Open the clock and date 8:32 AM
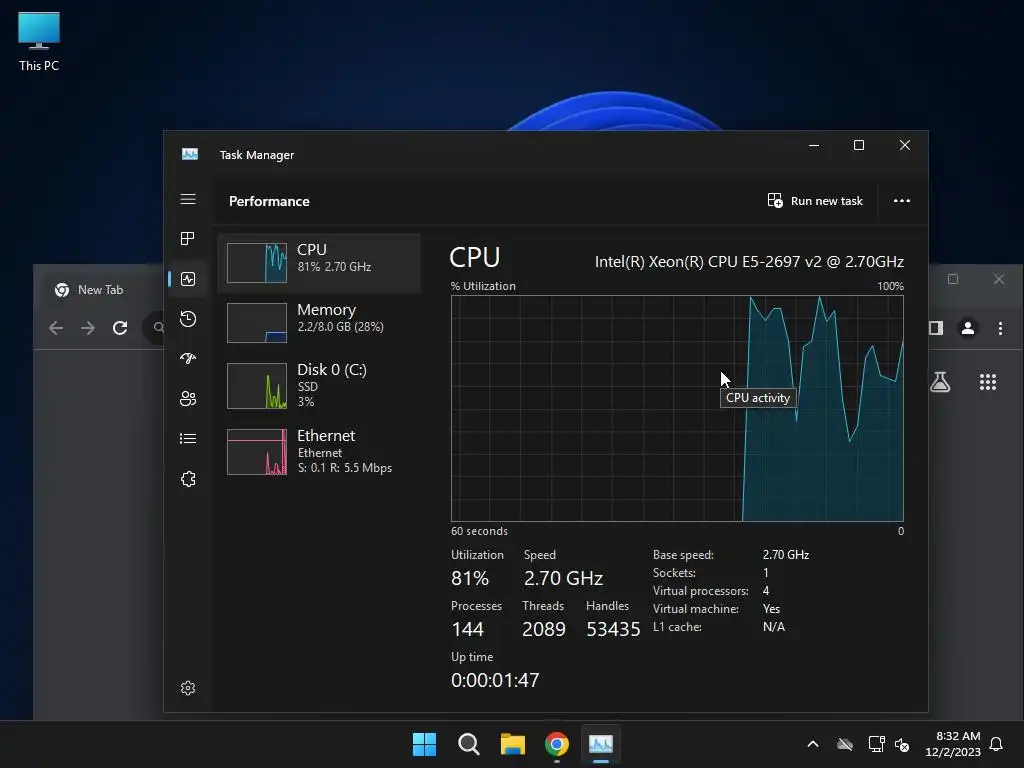1024x768 pixels. (953, 744)
